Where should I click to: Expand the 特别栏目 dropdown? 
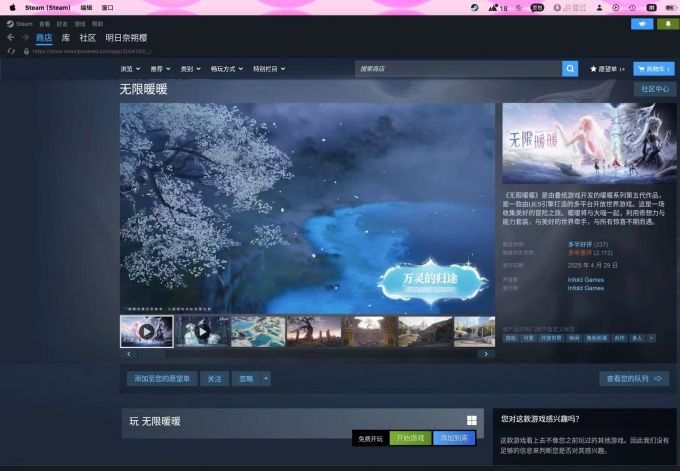click(x=269, y=69)
